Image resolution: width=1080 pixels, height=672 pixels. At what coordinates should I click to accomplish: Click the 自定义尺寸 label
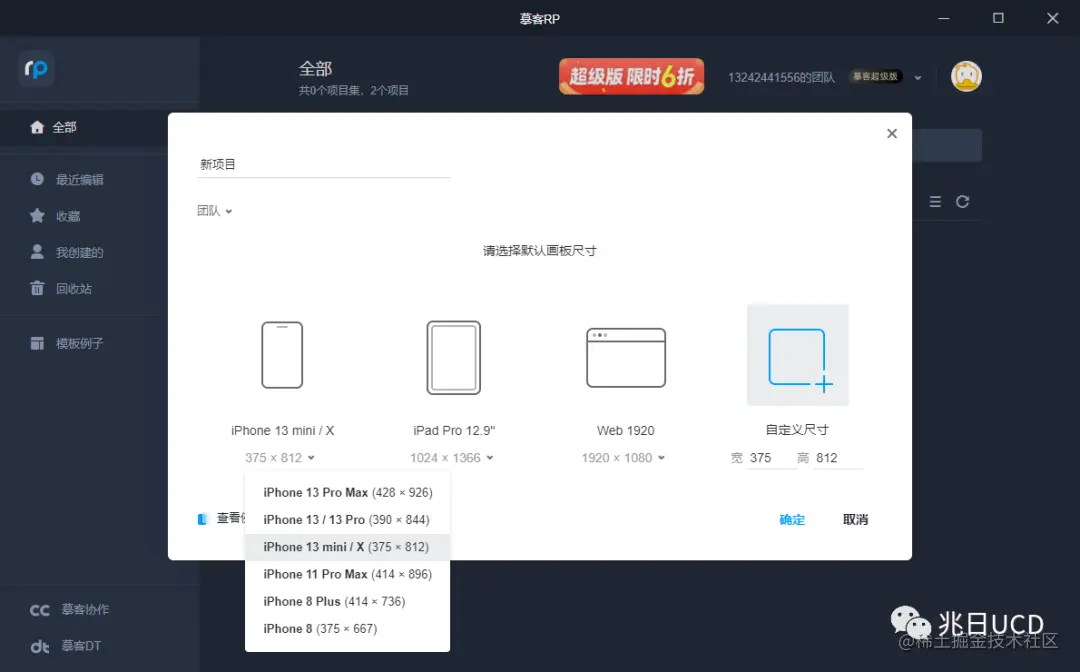point(798,430)
